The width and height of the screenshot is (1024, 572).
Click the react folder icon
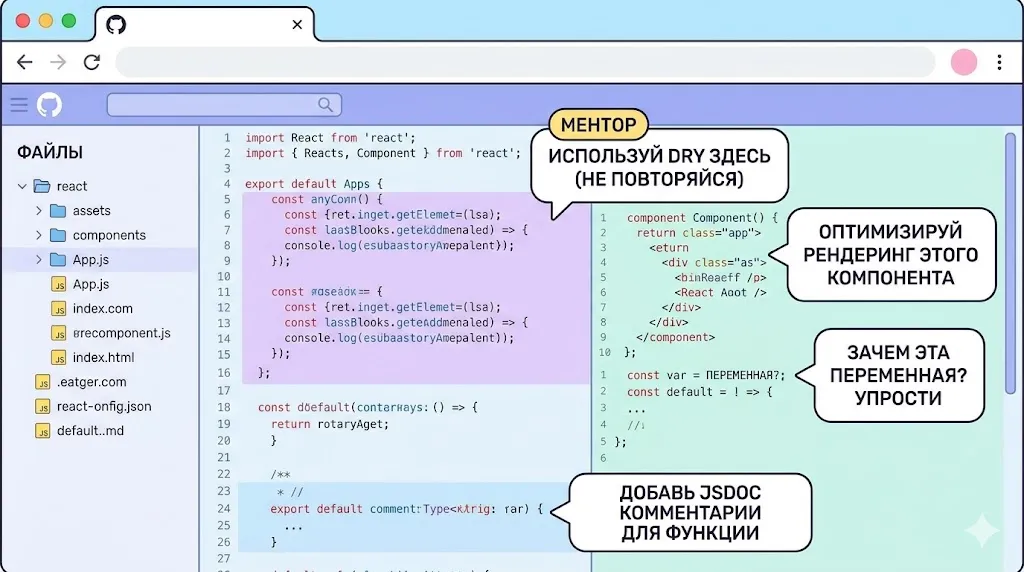click(x=42, y=186)
